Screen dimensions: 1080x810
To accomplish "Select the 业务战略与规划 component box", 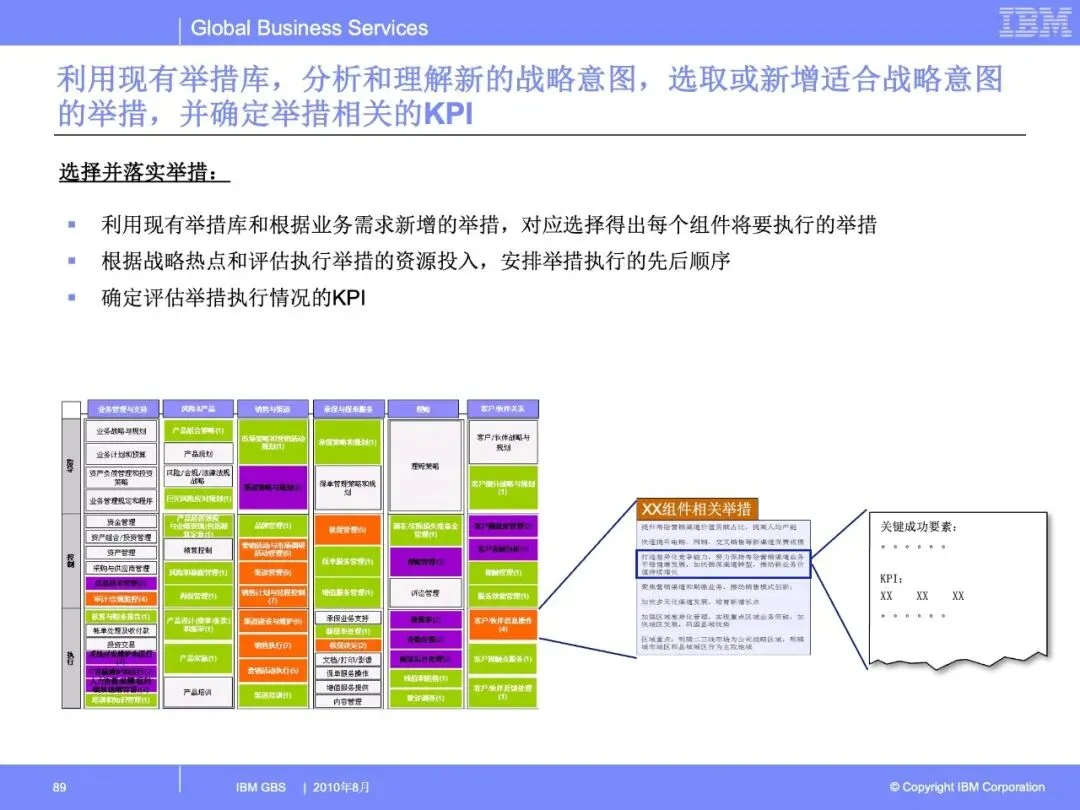I will click(121, 431).
